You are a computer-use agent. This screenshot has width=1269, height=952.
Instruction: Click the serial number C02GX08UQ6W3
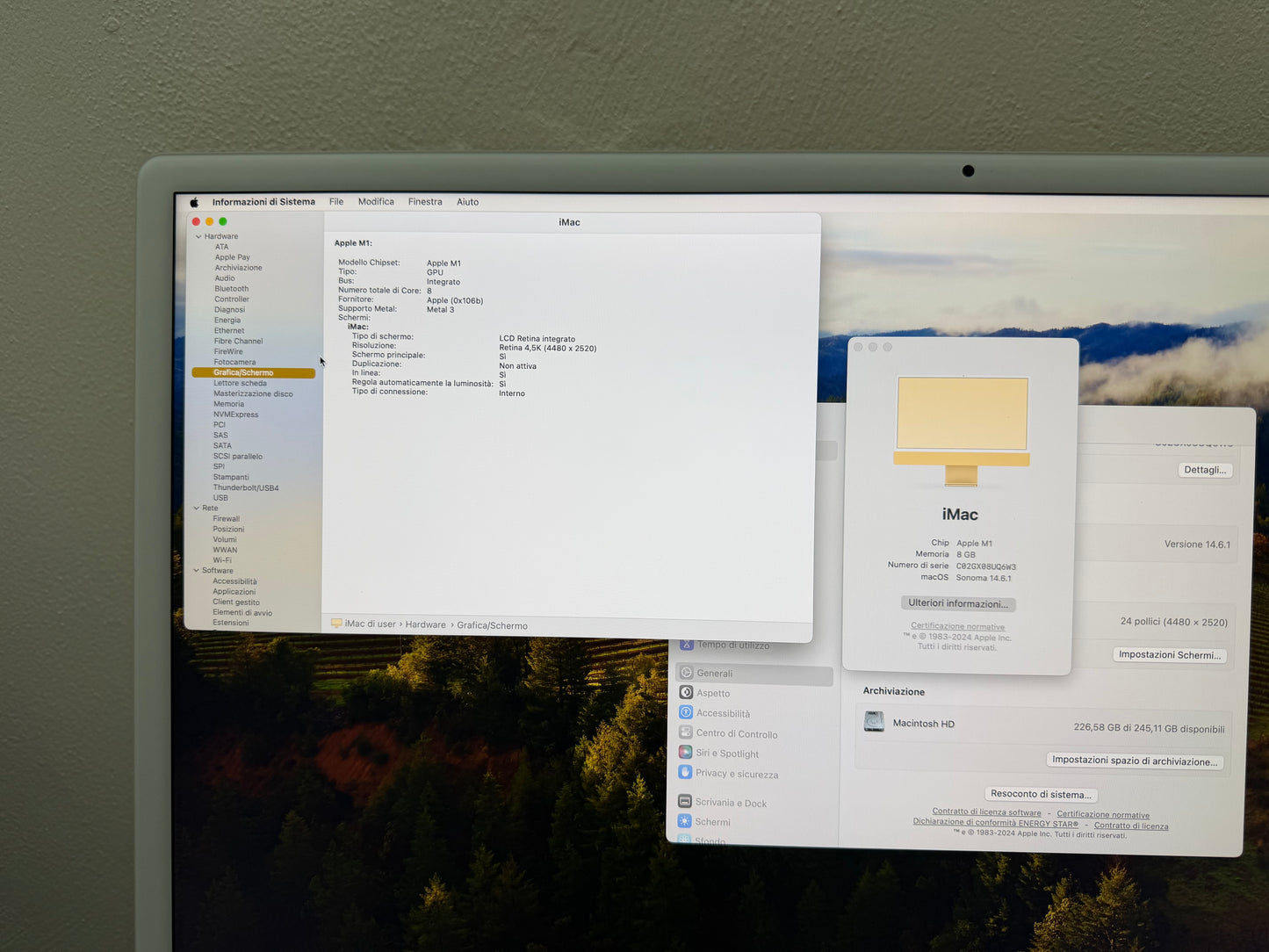click(x=986, y=566)
